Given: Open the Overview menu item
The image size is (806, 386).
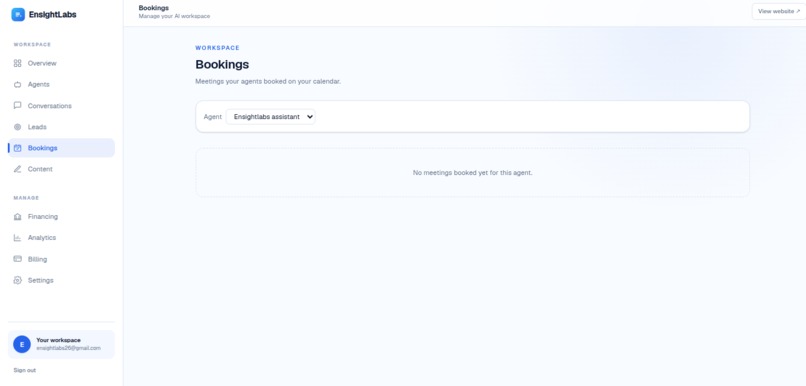Looking at the screenshot, I should 61,63.
